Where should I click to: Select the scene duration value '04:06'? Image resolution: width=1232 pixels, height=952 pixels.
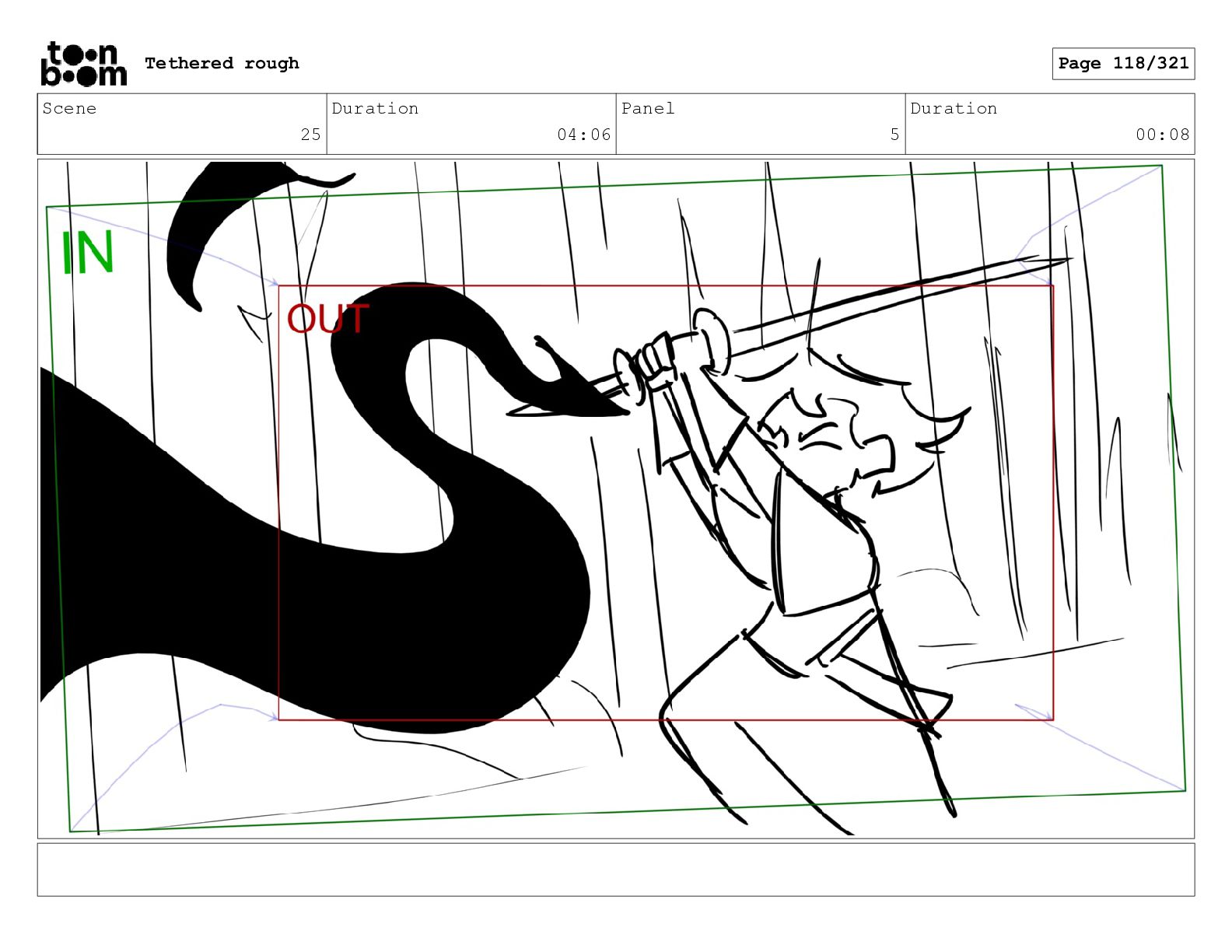[583, 135]
